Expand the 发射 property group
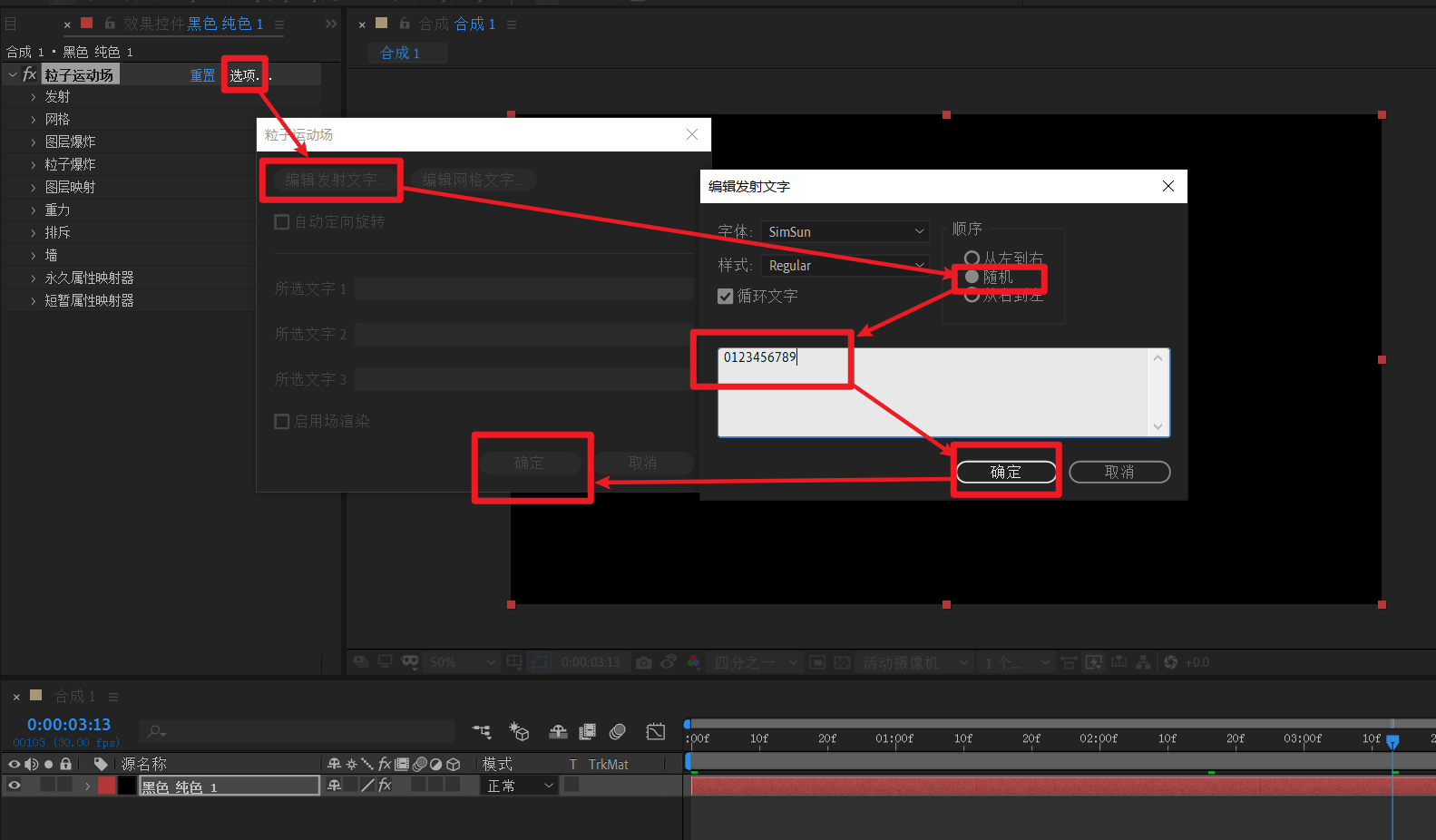This screenshot has width=1436, height=840. coord(34,97)
